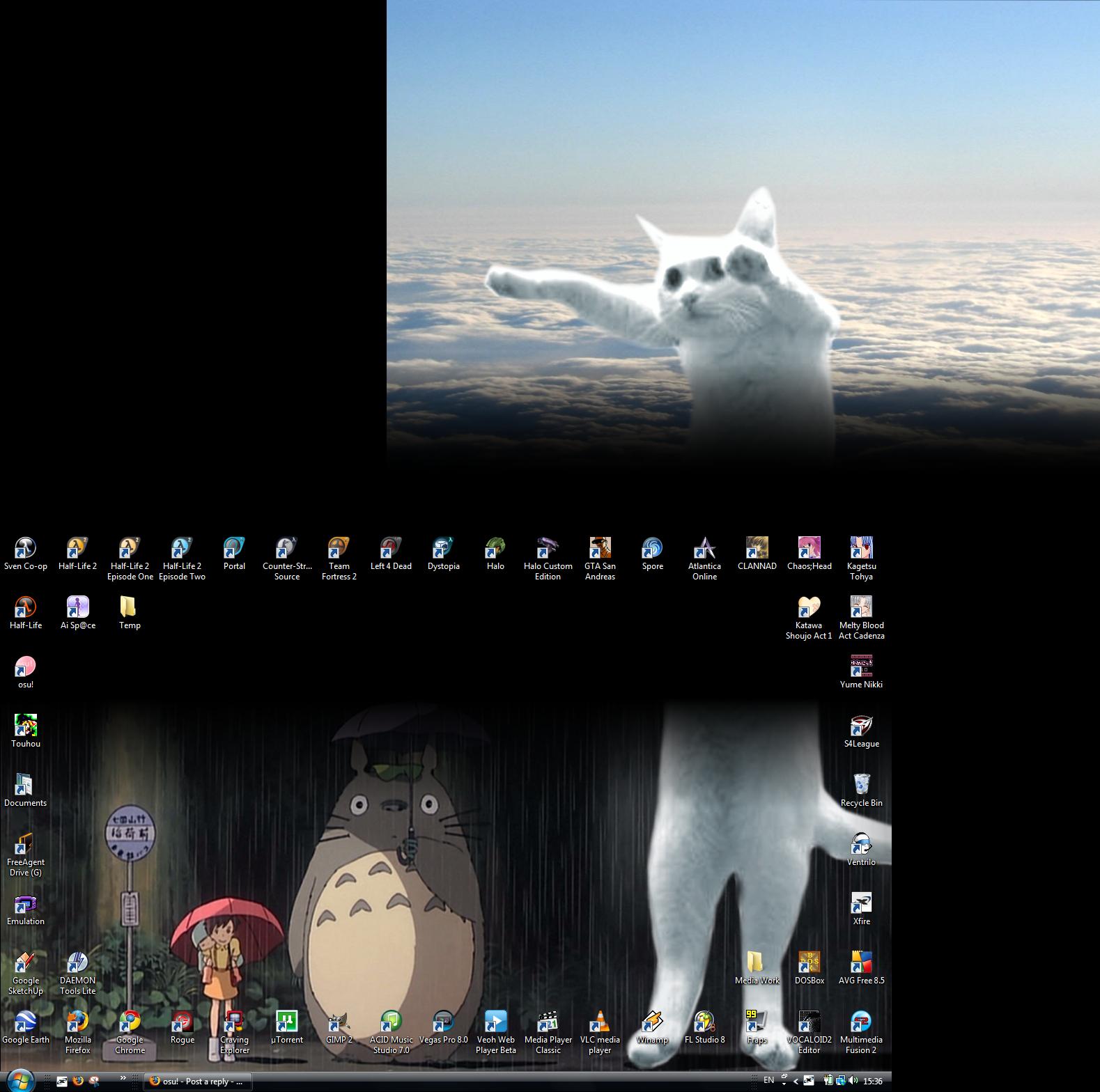Select the Vegas Pro 8.0 shortcut

tap(444, 1027)
